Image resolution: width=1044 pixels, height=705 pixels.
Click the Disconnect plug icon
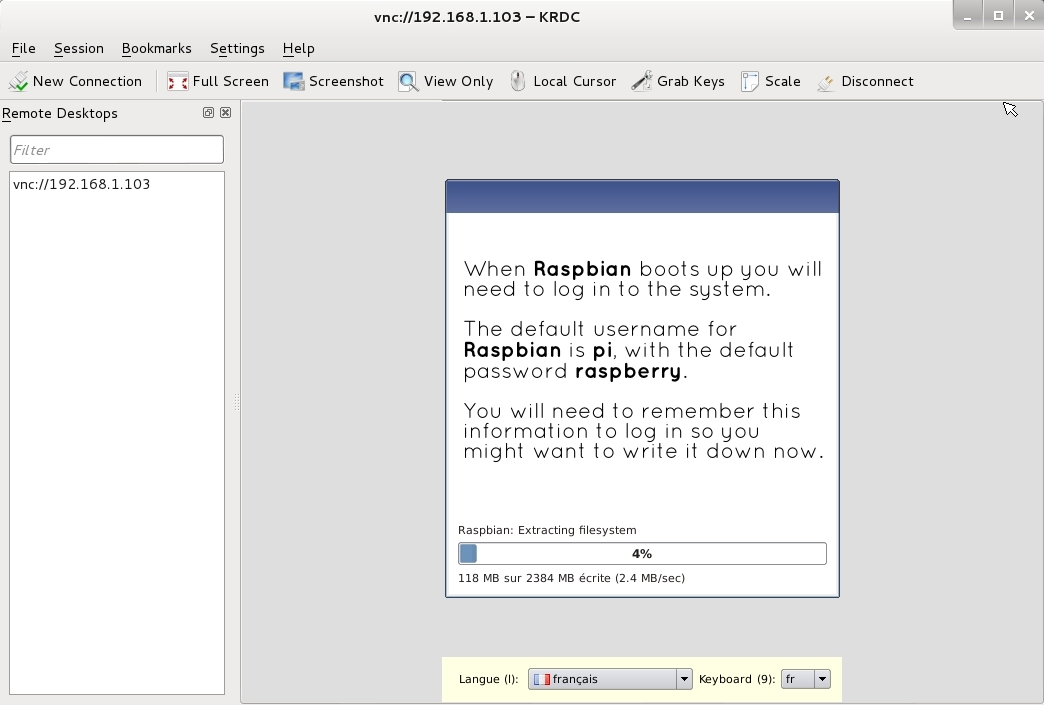[x=826, y=81]
